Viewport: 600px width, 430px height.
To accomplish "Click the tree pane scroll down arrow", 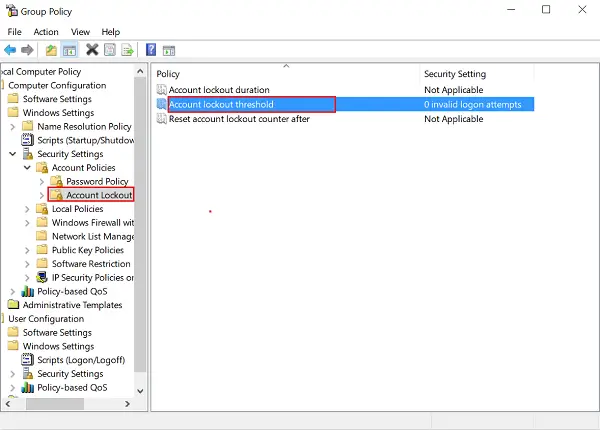I will [x=140, y=391].
